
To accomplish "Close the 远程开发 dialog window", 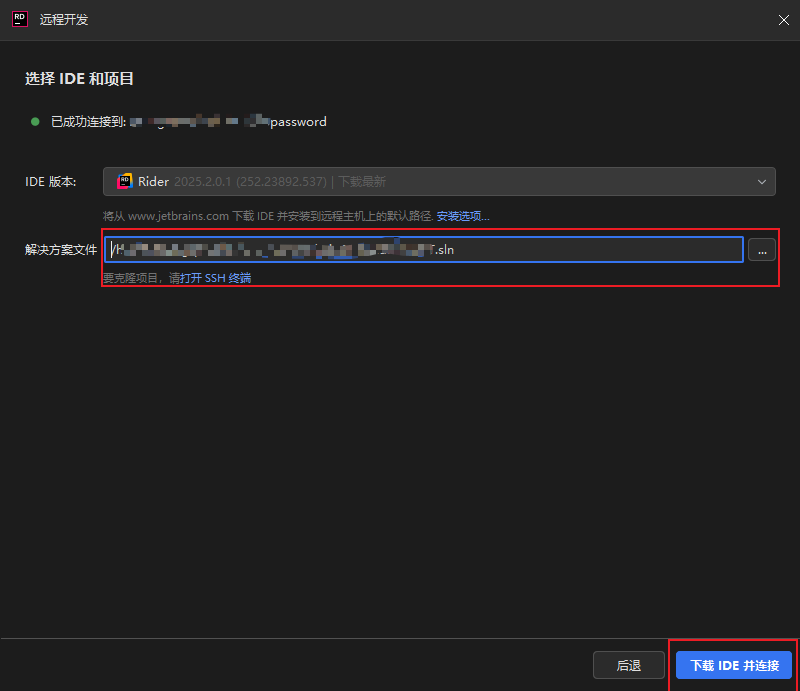I will coord(783,19).
